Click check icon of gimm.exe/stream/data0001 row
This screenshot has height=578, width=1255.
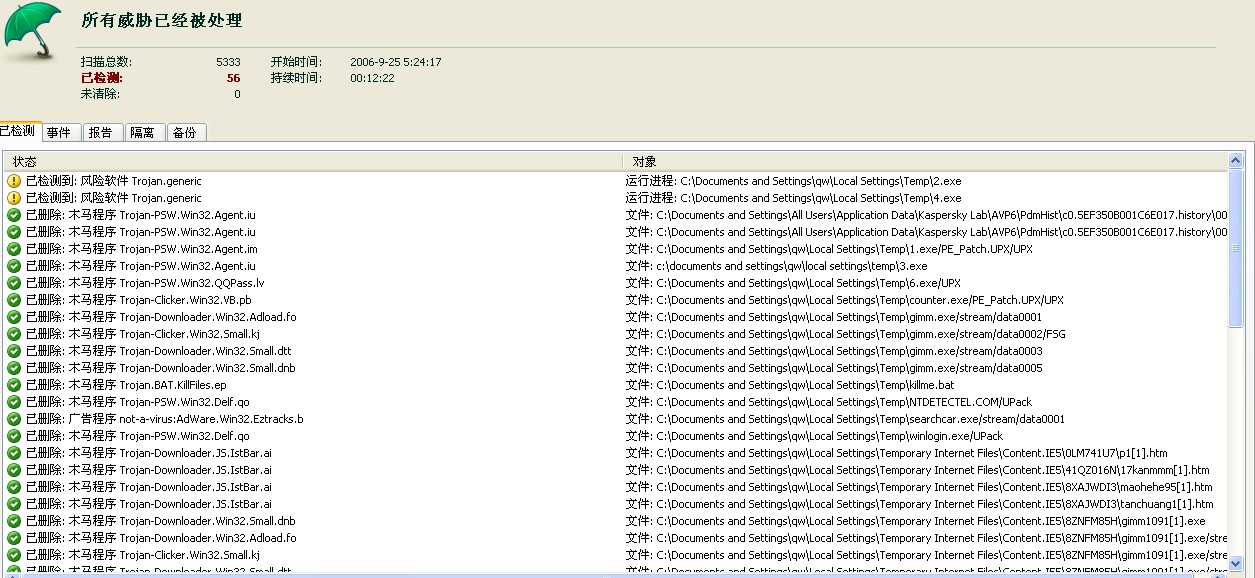[14, 317]
